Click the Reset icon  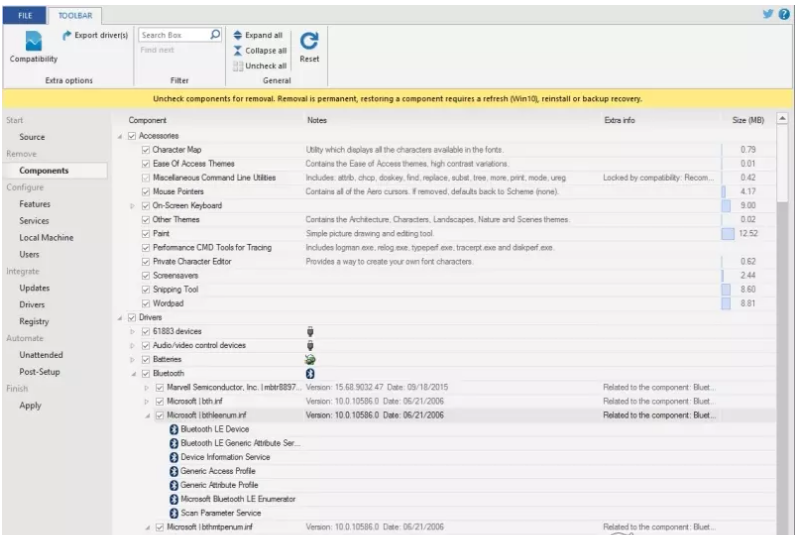(x=309, y=41)
